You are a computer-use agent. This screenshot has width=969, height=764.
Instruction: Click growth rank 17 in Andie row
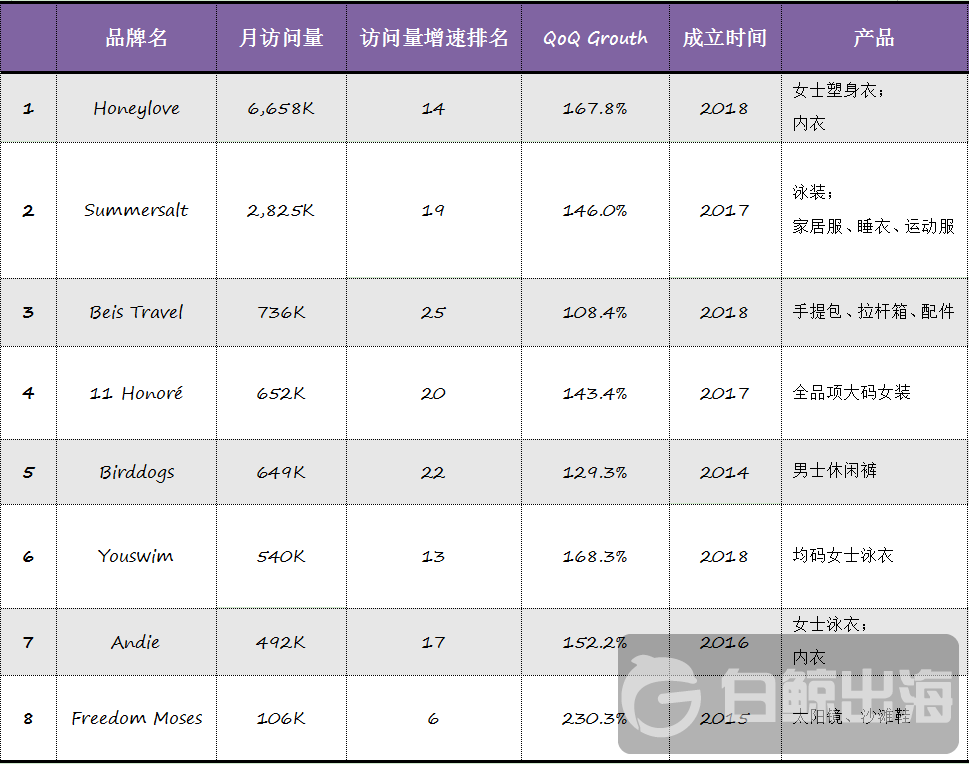(433, 642)
